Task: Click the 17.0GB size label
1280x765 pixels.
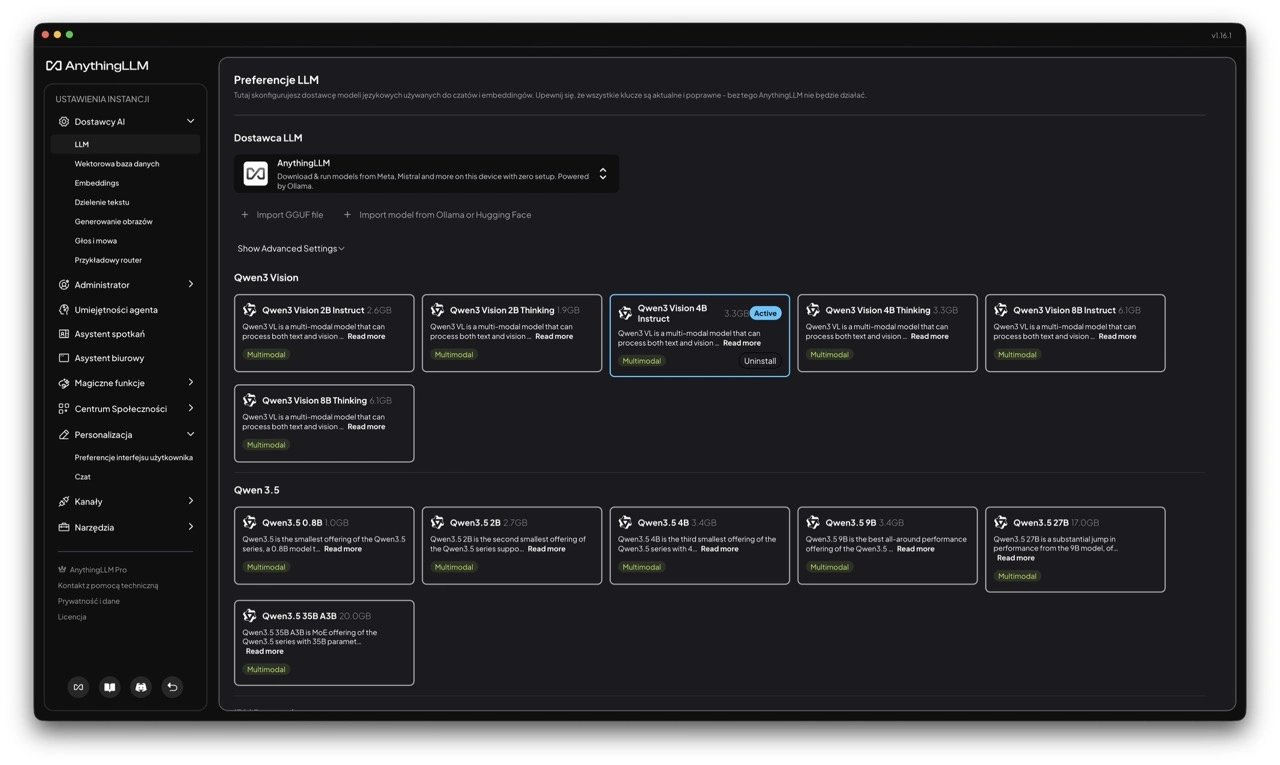Action: [1085, 522]
